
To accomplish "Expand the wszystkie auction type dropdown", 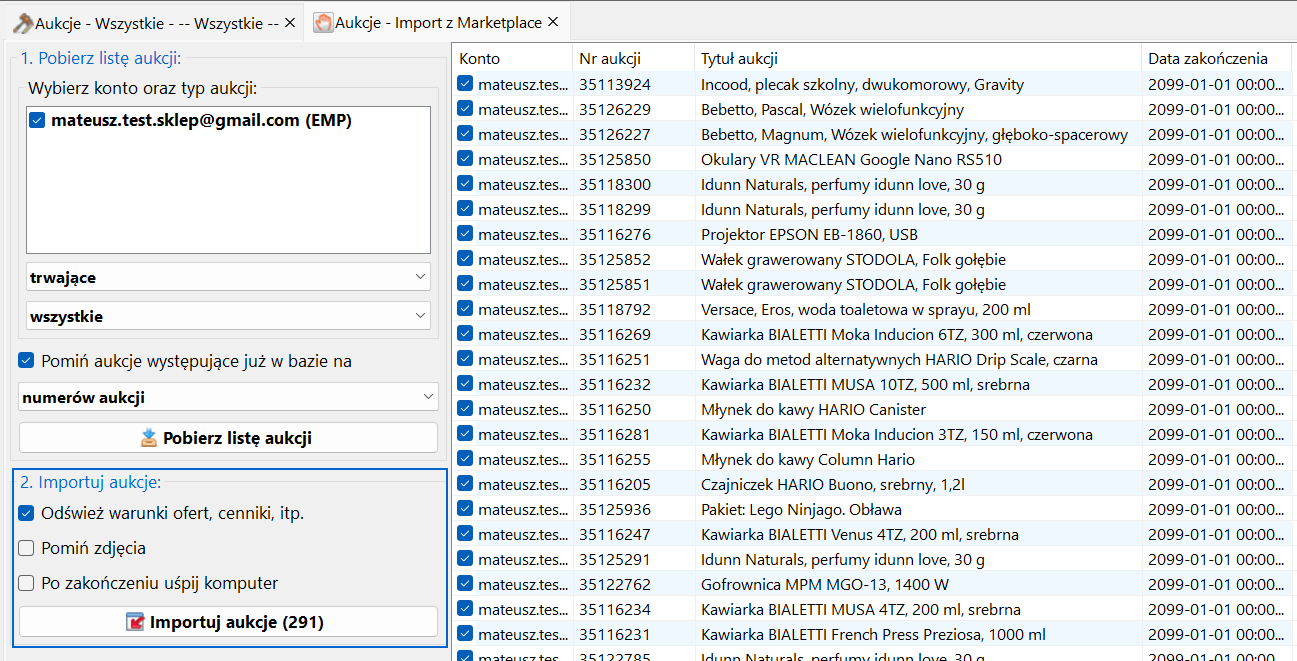I will [228, 316].
